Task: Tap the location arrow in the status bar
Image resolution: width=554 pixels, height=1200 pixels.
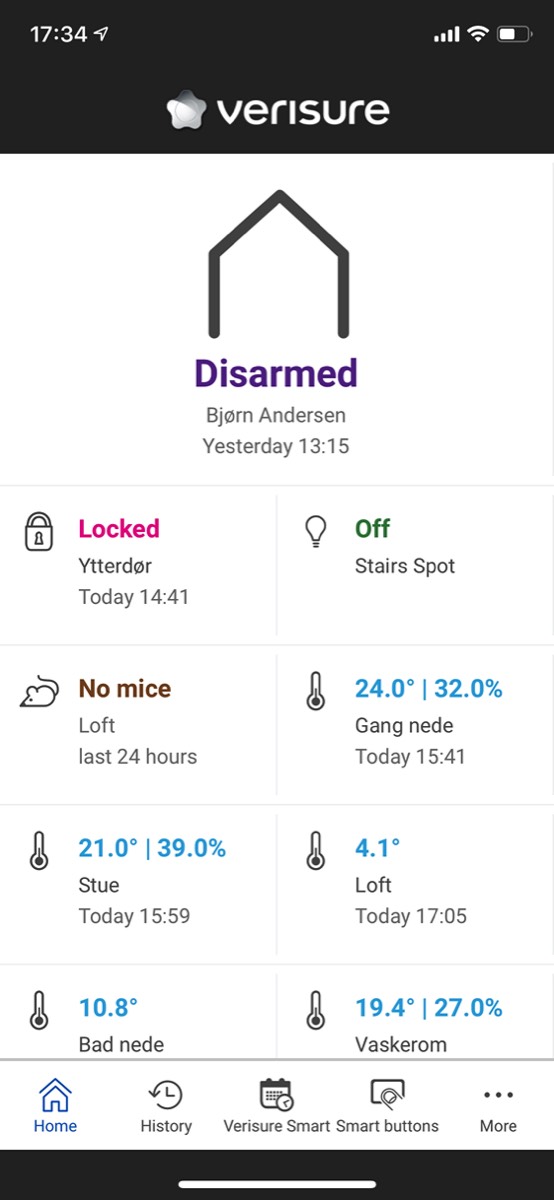Action: pos(101,34)
